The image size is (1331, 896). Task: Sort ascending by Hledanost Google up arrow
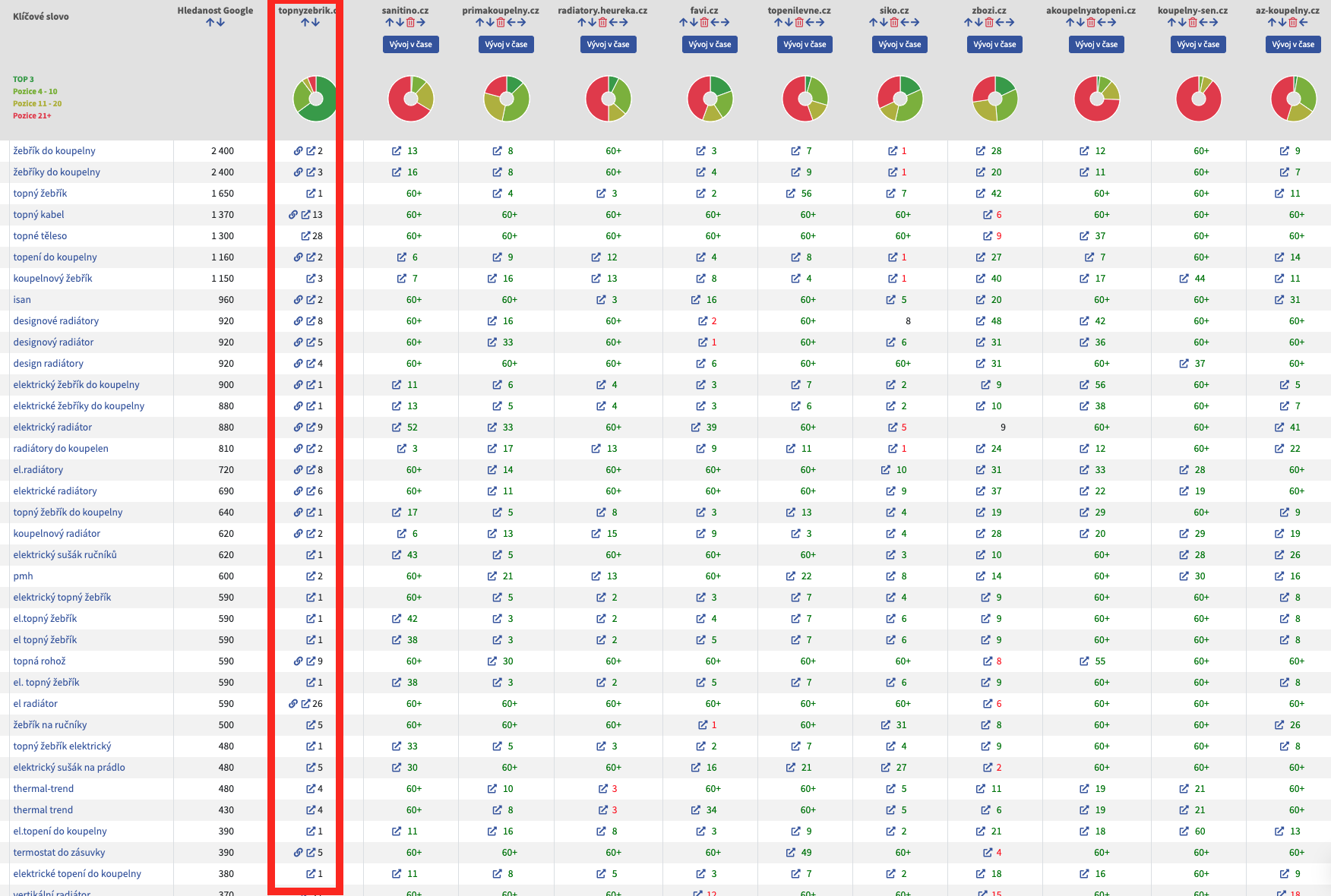[210, 23]
